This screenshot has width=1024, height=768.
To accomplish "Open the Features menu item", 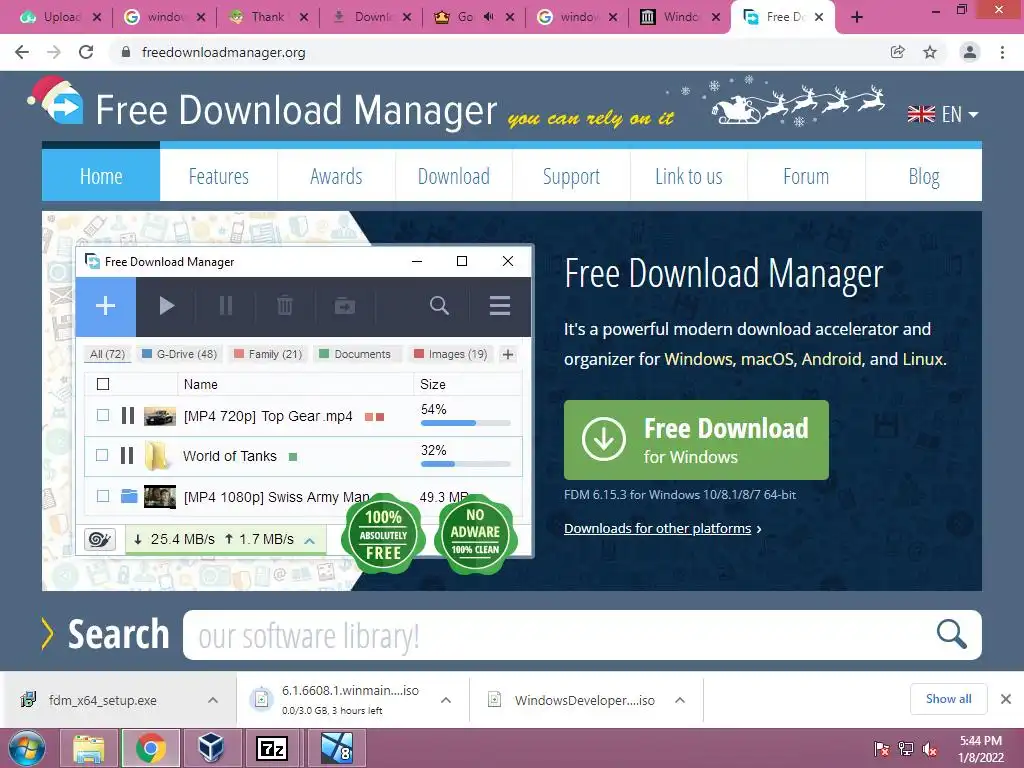I will tap(219, 176).
